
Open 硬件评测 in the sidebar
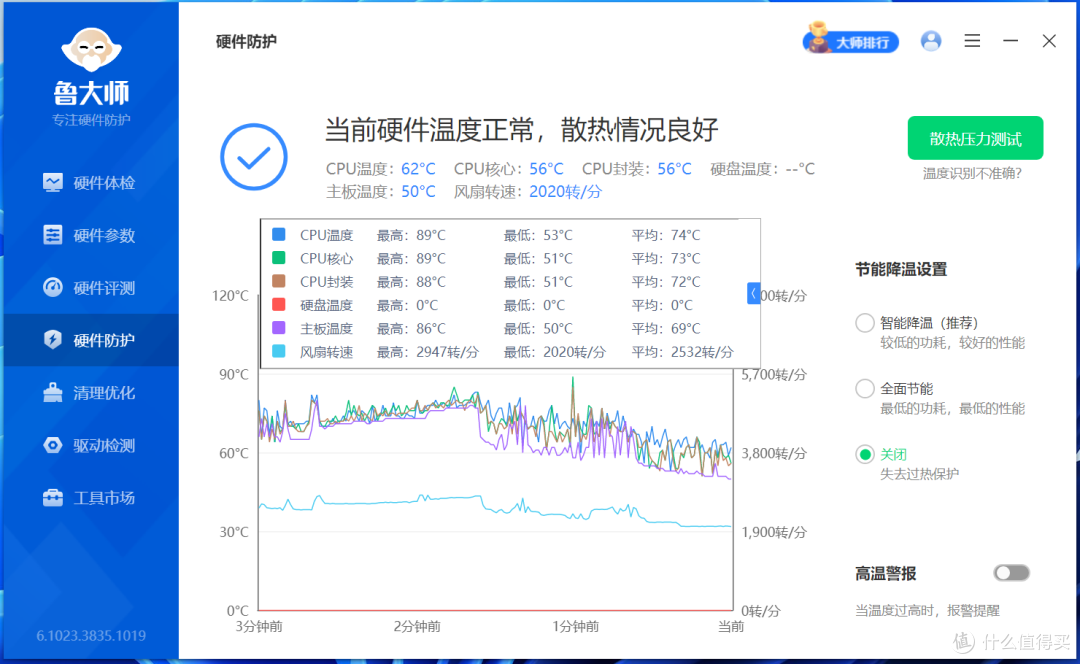tap(91, 287)
